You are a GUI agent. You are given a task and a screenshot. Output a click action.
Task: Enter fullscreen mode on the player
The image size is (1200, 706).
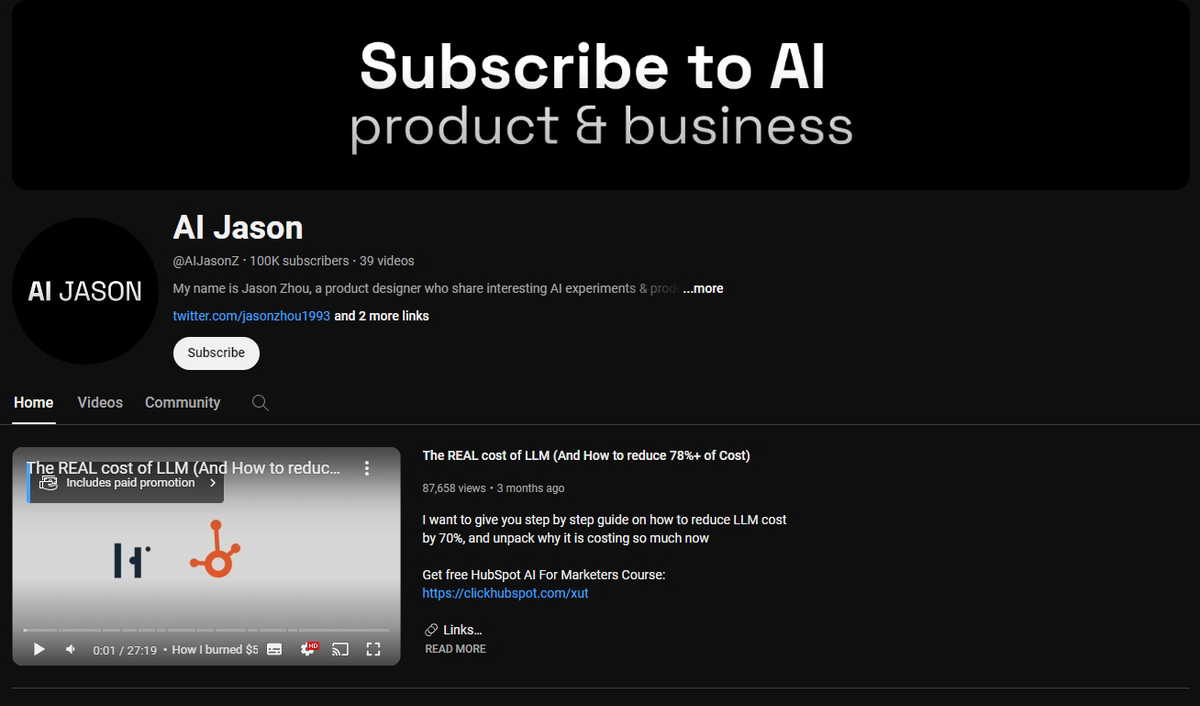[373, 649]
